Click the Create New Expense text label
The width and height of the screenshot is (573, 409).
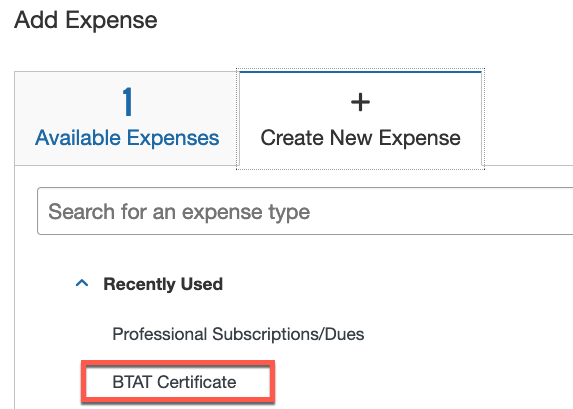pyautogui.click(x=360, y=138)
